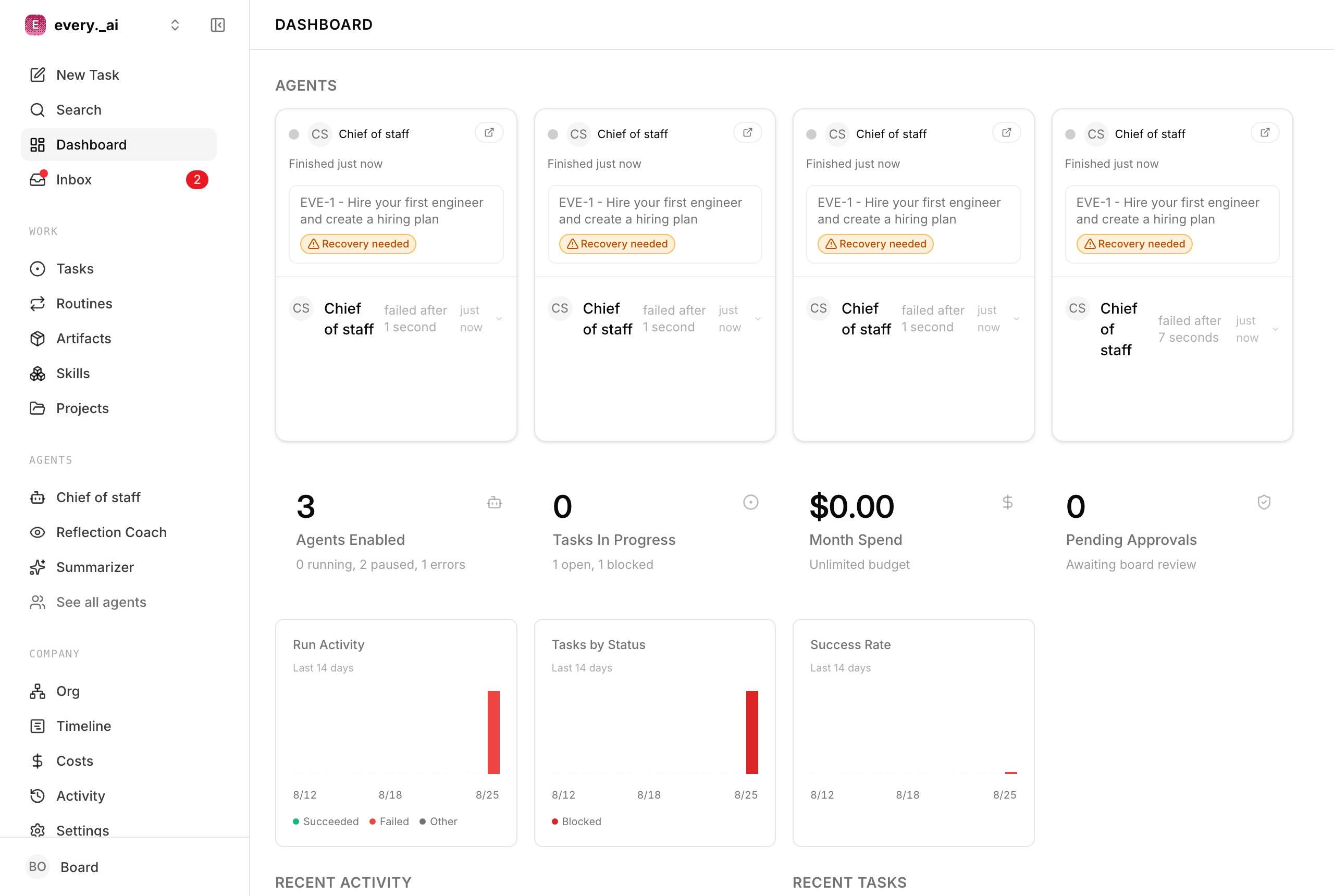Go to Tasks in the sidebar
This screenshot has height=896, width=1334.
118,269
